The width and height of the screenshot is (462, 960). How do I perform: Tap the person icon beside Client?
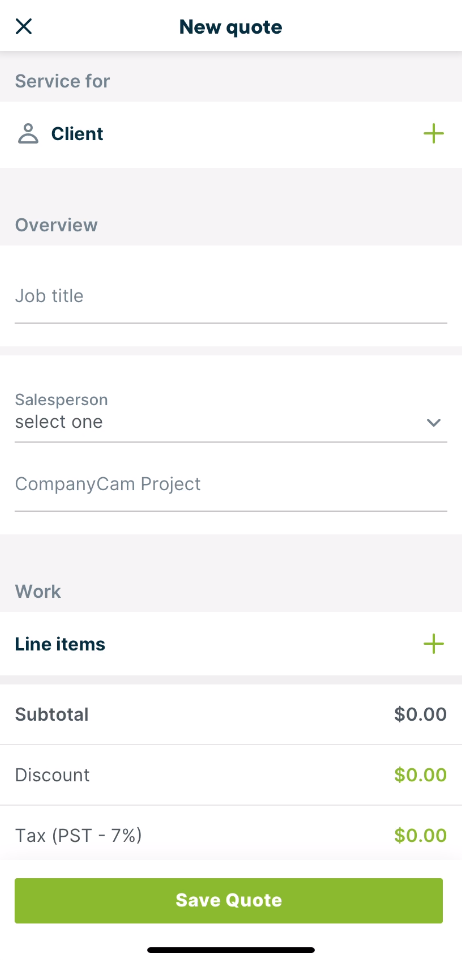coord(28,133)
